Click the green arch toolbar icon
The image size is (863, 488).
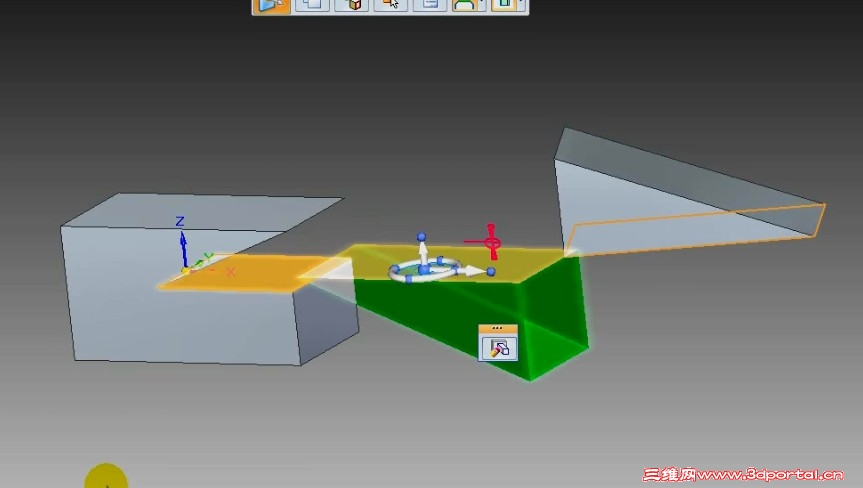[x=466, y=5]
